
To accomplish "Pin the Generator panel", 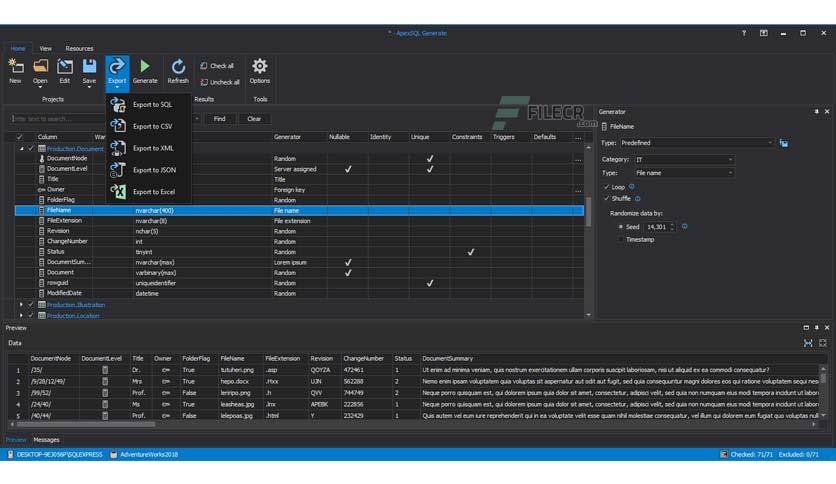I will click(x=816, y=111).
